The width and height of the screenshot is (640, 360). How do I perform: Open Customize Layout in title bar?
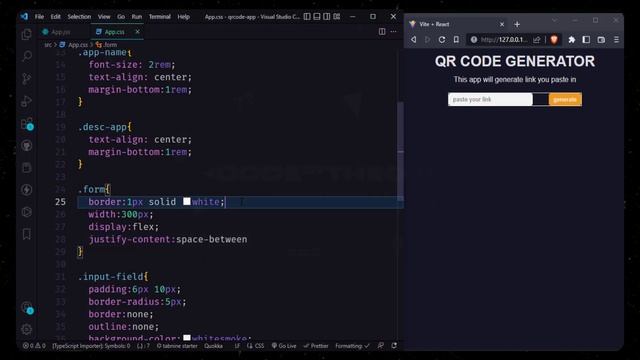(x=337, y=16)
